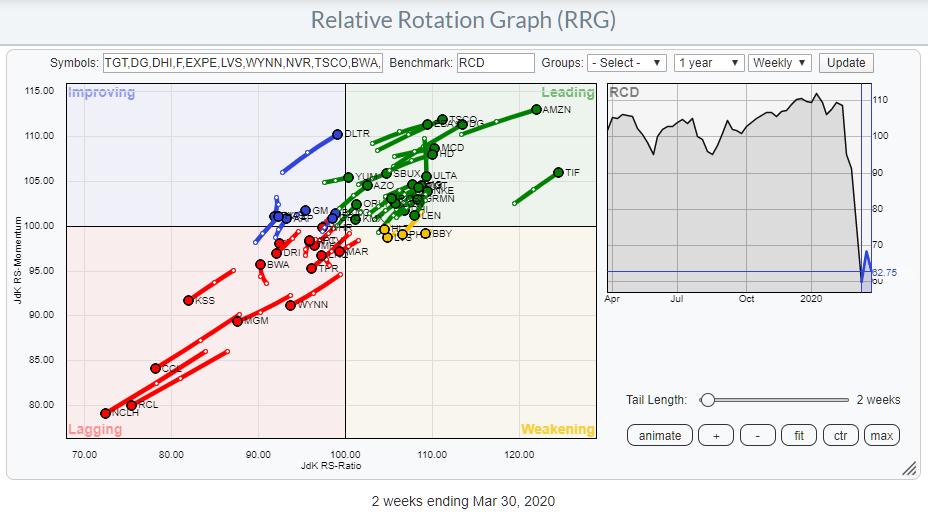Zoom out with the minus button
This screenshot has width=928, height=515.
757,435
